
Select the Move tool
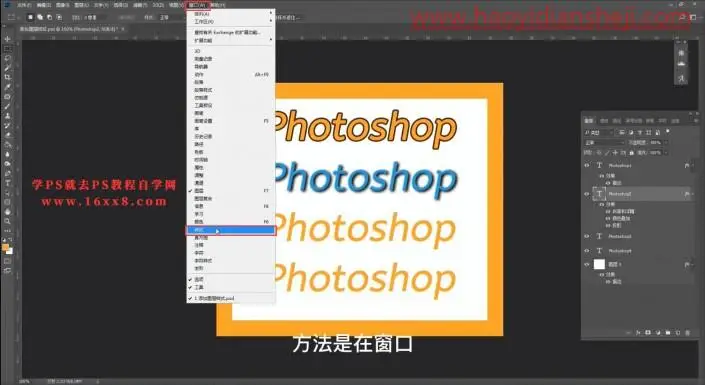tap(8, 39)
